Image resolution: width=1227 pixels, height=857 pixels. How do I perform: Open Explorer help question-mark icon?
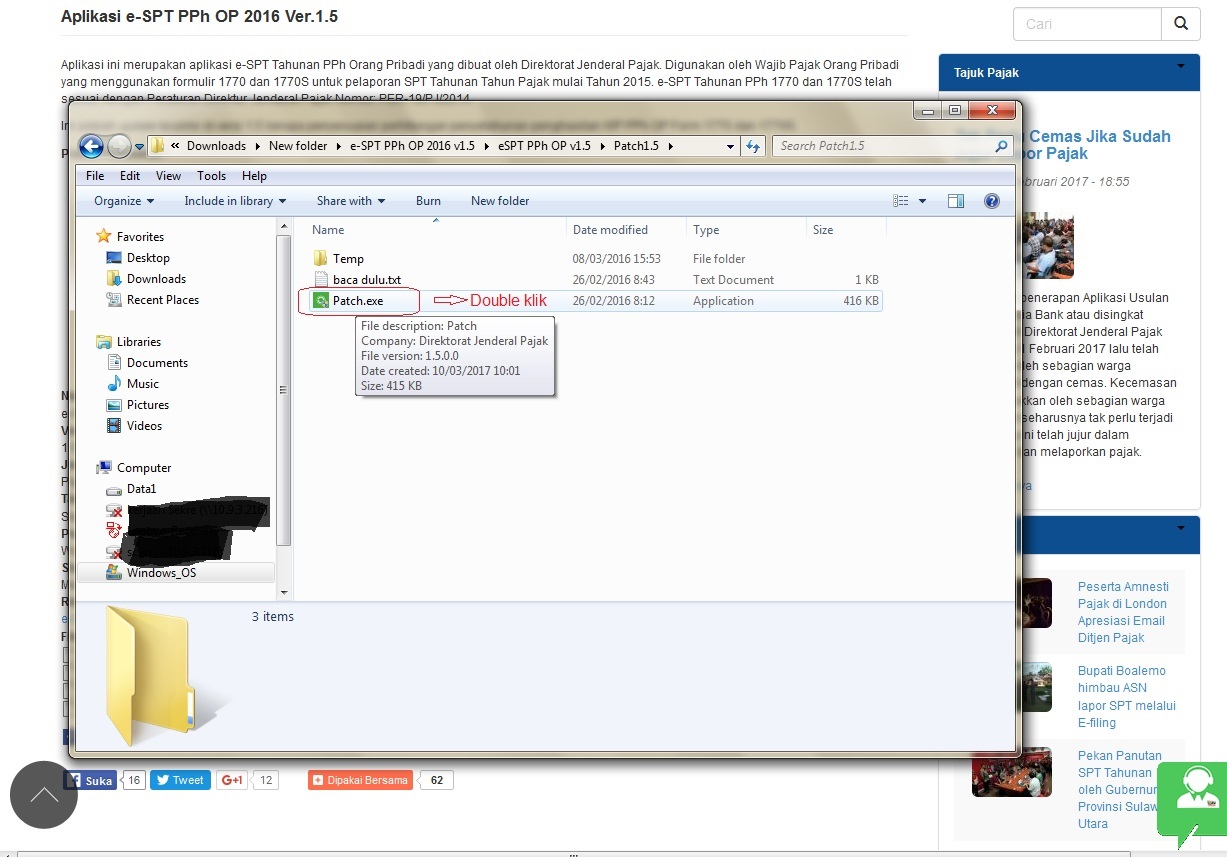coord(992,201)
